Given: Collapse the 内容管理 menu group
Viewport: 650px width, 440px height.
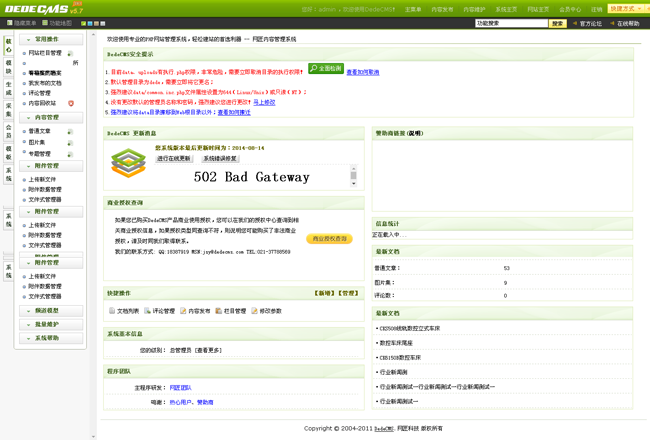Looking at the screenshot, I should [51, 118].
